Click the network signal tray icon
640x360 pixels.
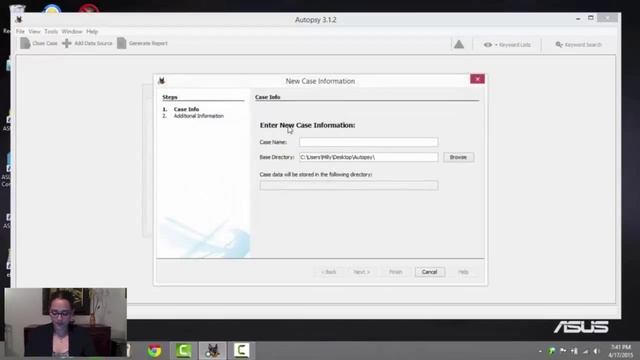pos(586,351)
